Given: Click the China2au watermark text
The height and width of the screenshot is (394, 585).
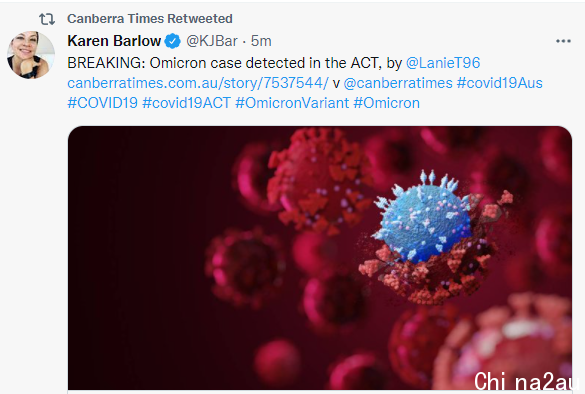Looking at the screenshot, I should click(x=526, y=381).
